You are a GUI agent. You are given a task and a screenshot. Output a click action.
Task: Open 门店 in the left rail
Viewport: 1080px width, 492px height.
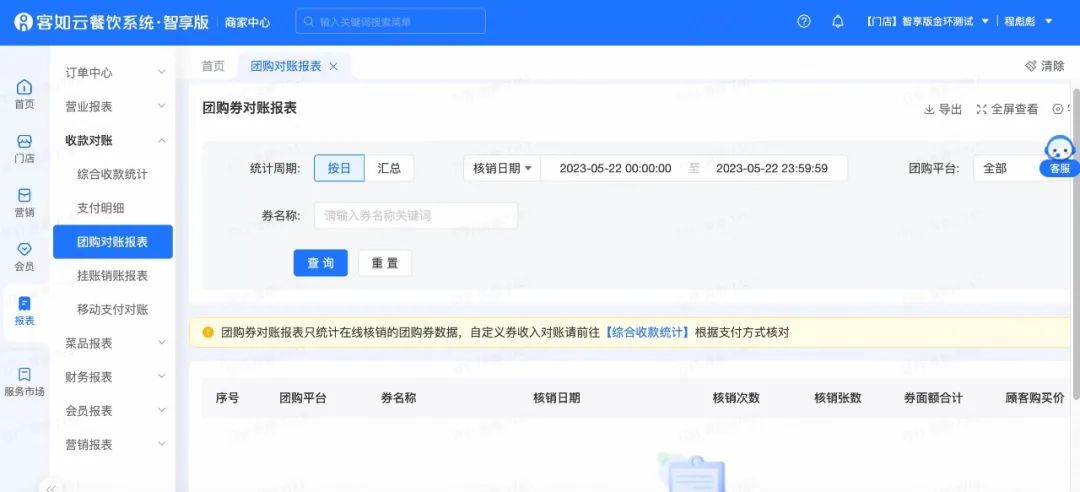coord(24,148)
